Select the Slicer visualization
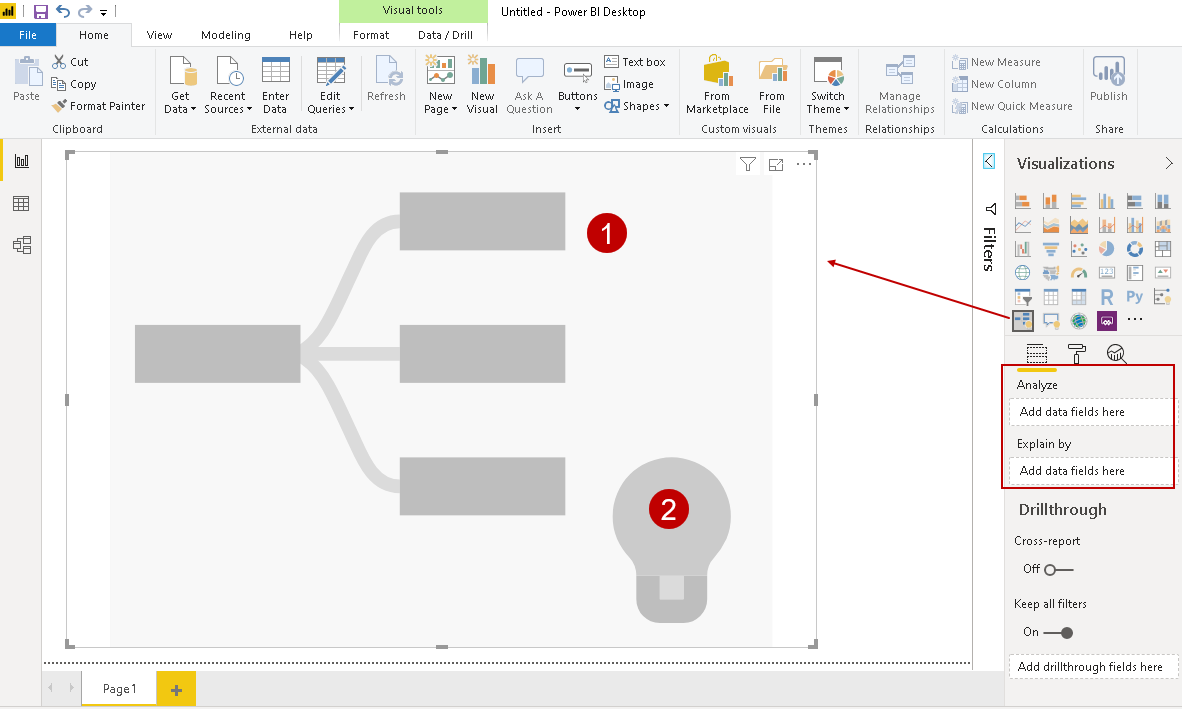Image resolution: width=1182 pixels, height=709 pixels. pos(1022,296)
